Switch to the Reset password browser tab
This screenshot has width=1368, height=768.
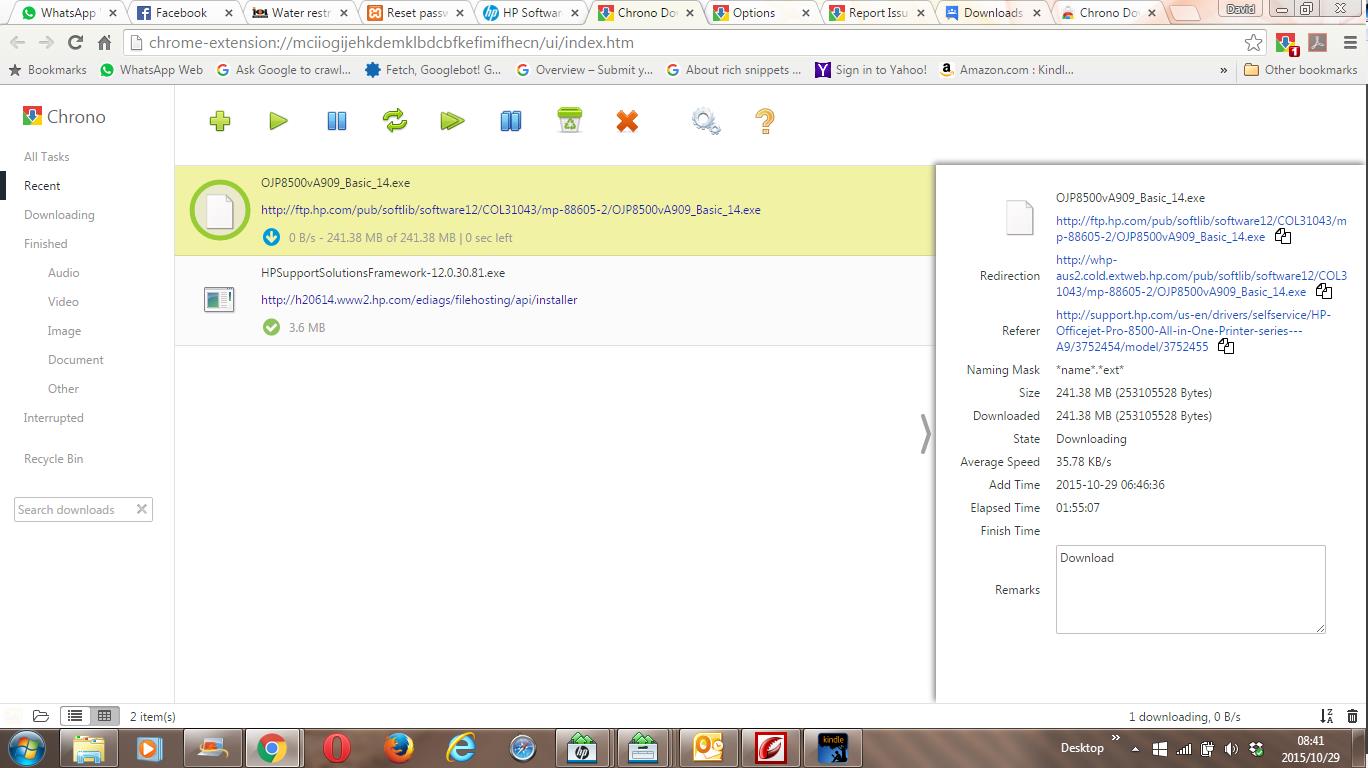click(x=416, y=13)
